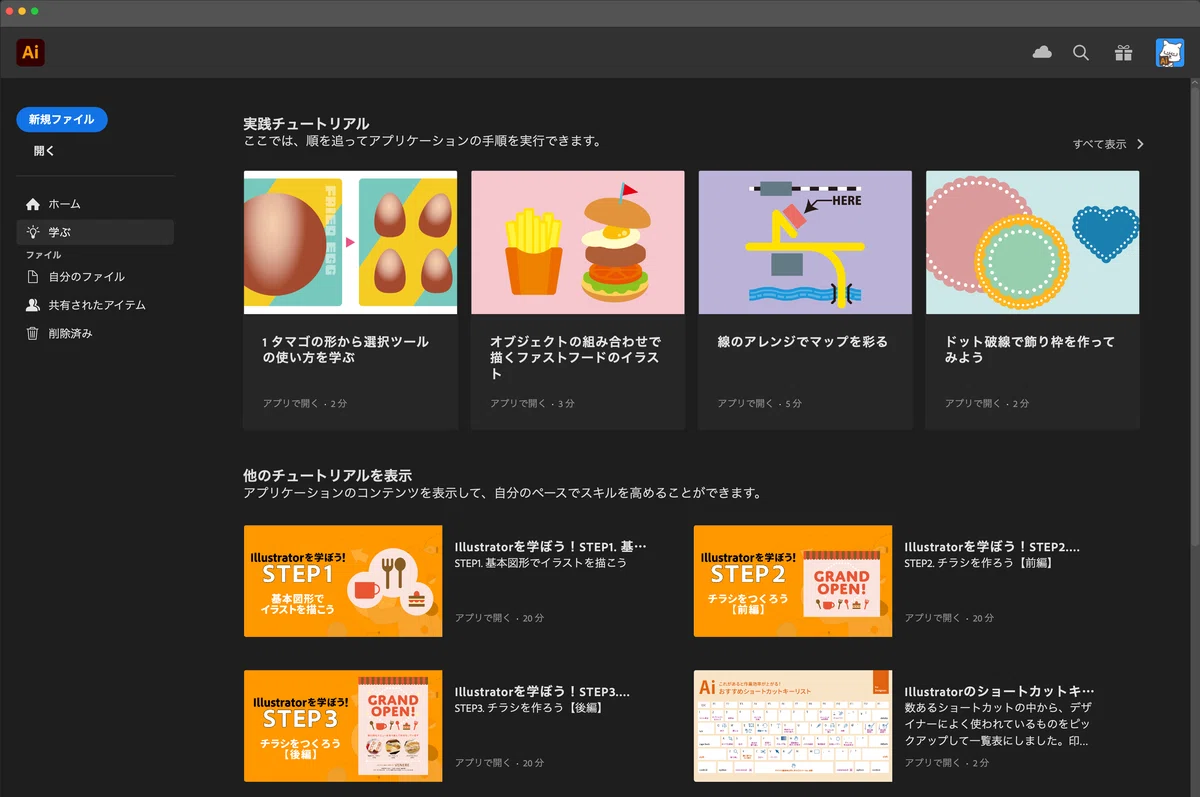
Task: Open 共有されたアイテム in the sidebar
Action: coord(95,305)
